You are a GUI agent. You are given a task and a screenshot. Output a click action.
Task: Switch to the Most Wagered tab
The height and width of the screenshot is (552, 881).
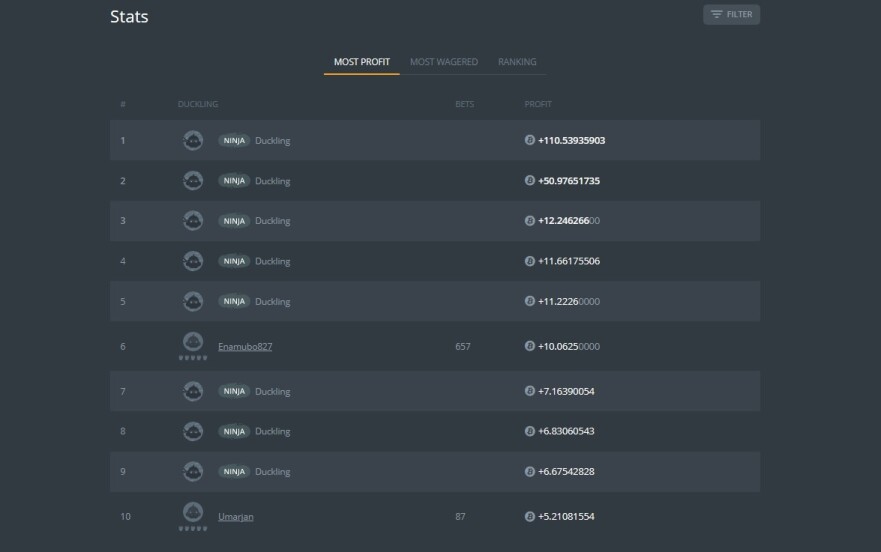pyautogui.click(x=444, y=62)
